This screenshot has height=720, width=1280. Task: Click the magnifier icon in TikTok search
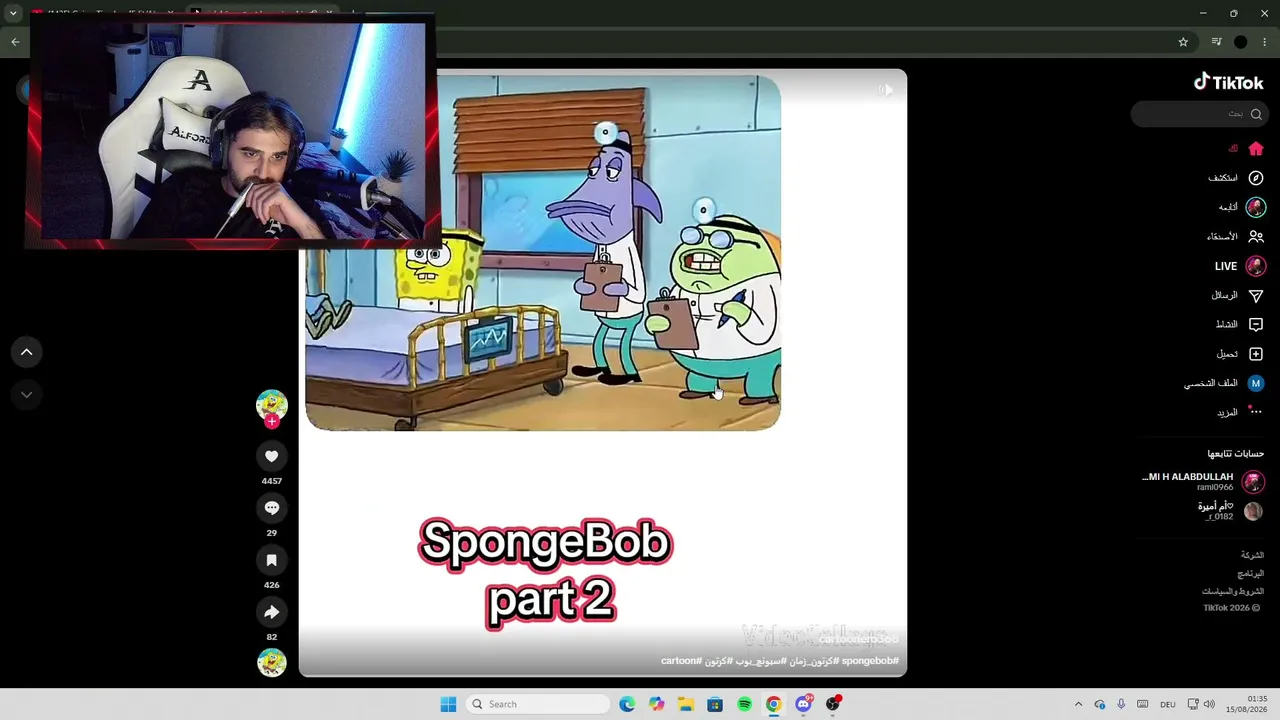(1256, 114)
